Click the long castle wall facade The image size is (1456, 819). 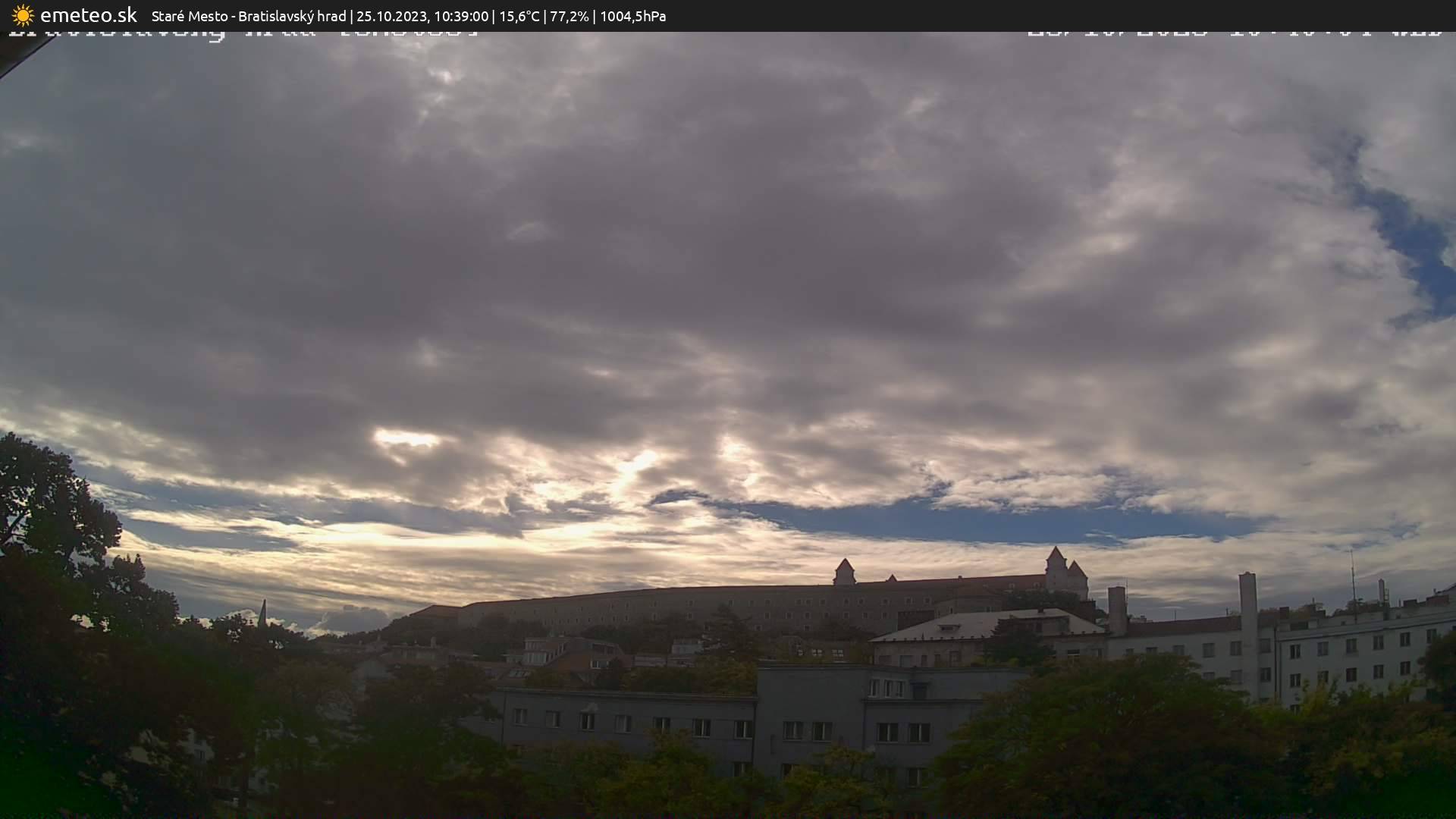(682, 608)
